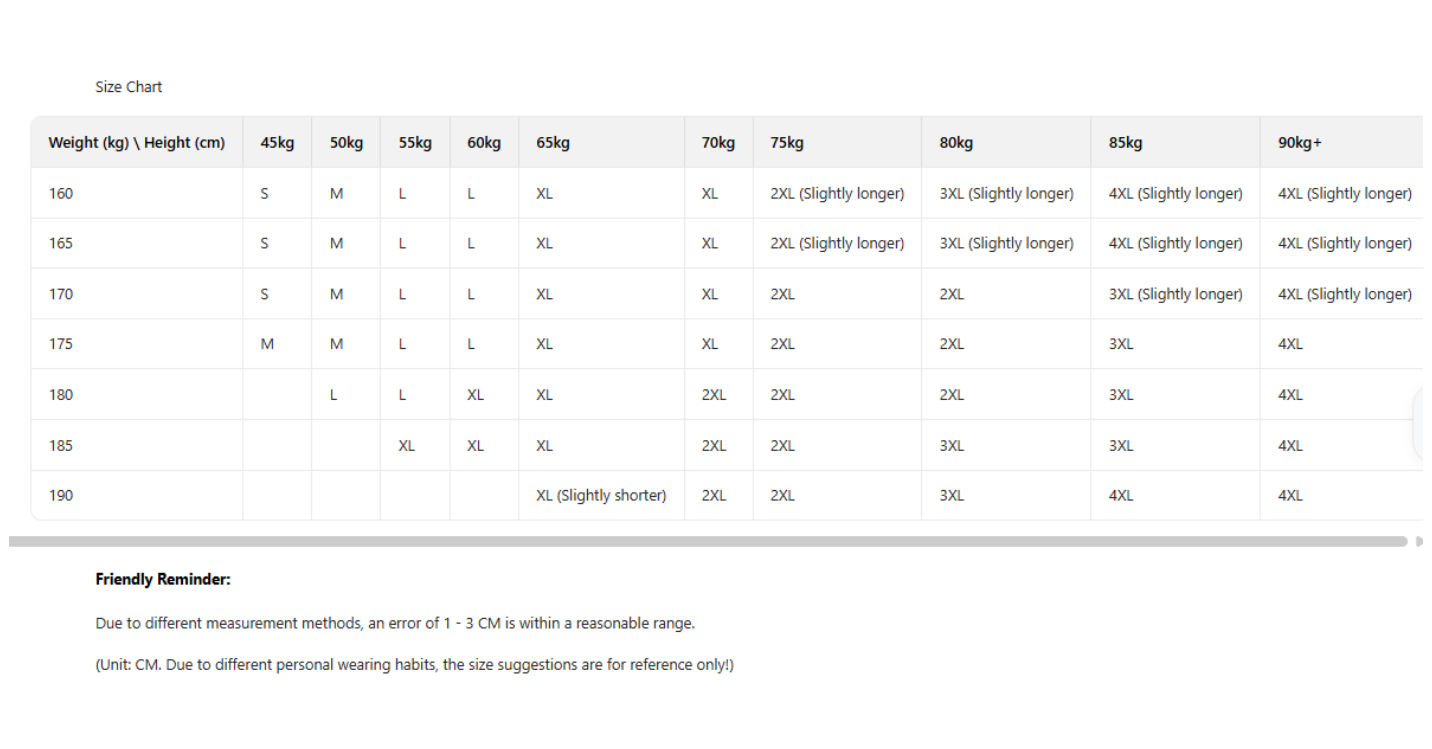
Task: Click the horizontal scrollbar below the size chart
Action: (707, 541)
